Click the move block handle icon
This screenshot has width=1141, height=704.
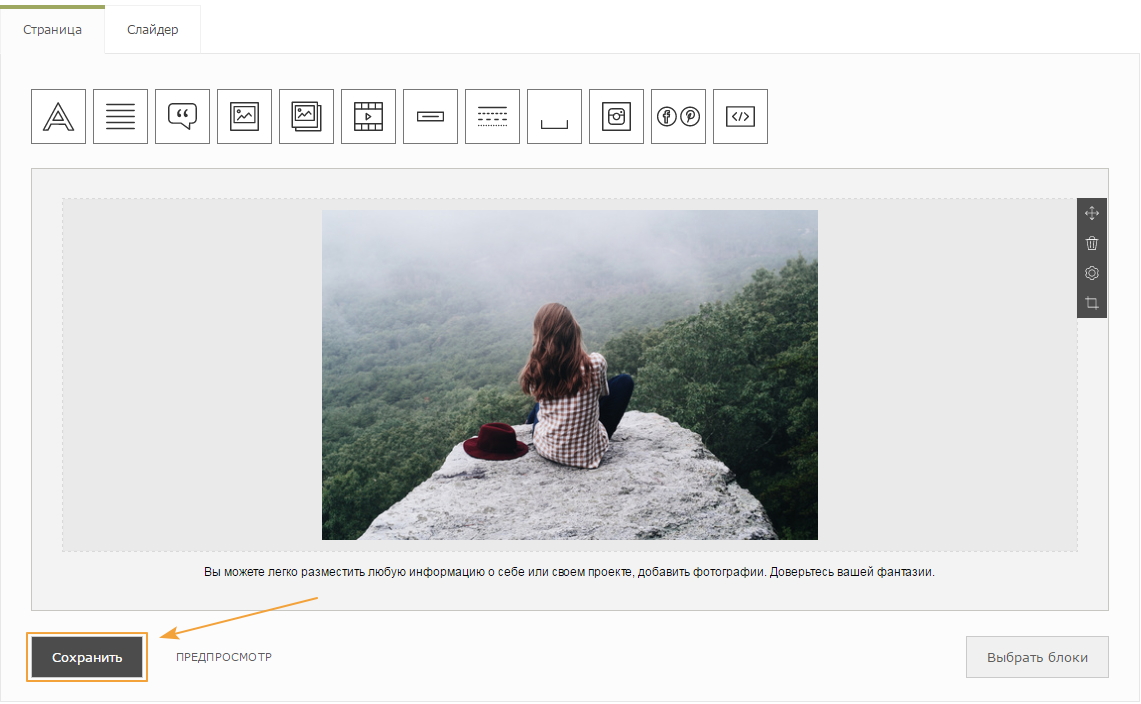(1092, 213)
